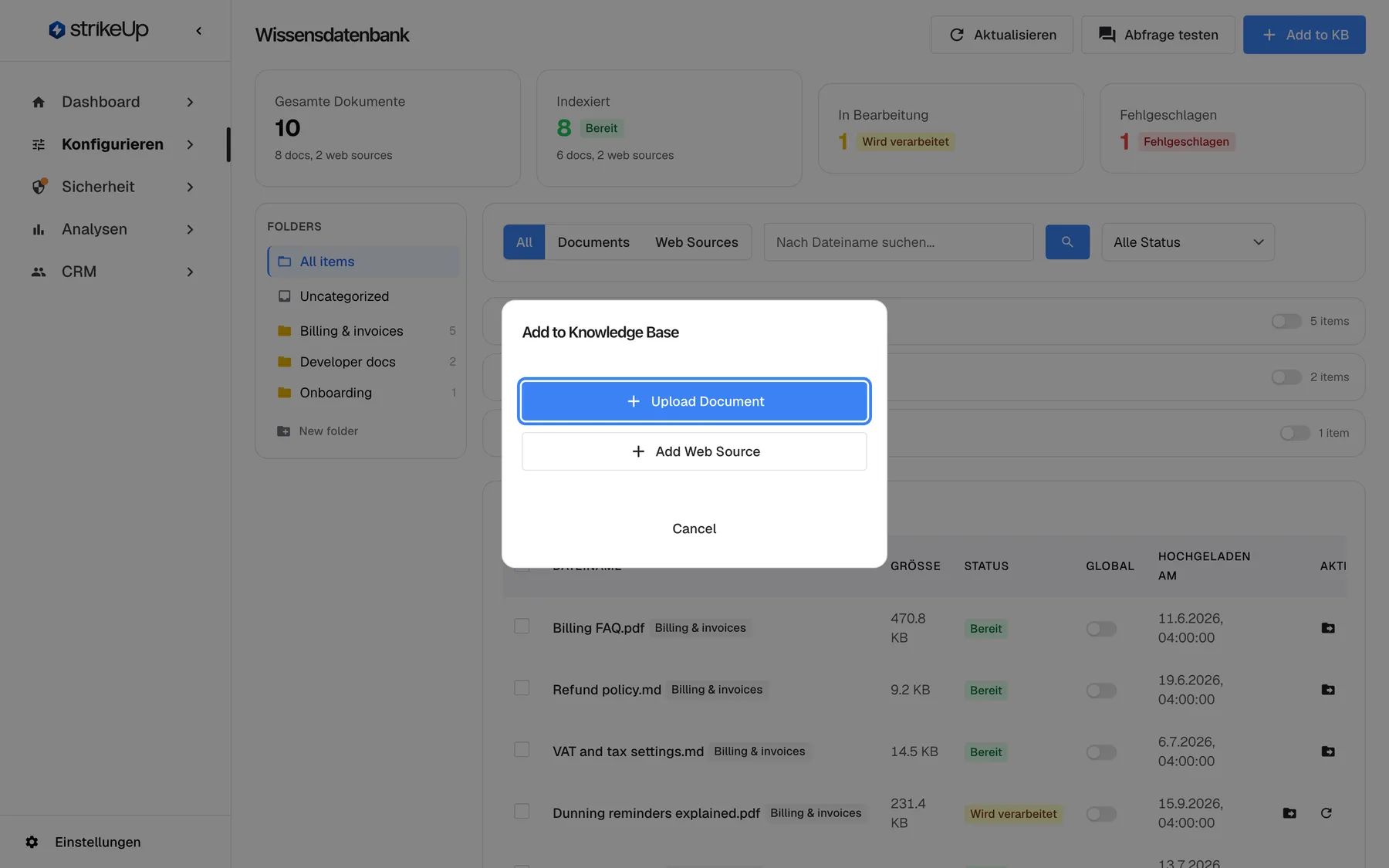The image size is (1389, 868).
Task: Toggle the switch beside 2 items
Action: click(1286, 377)
